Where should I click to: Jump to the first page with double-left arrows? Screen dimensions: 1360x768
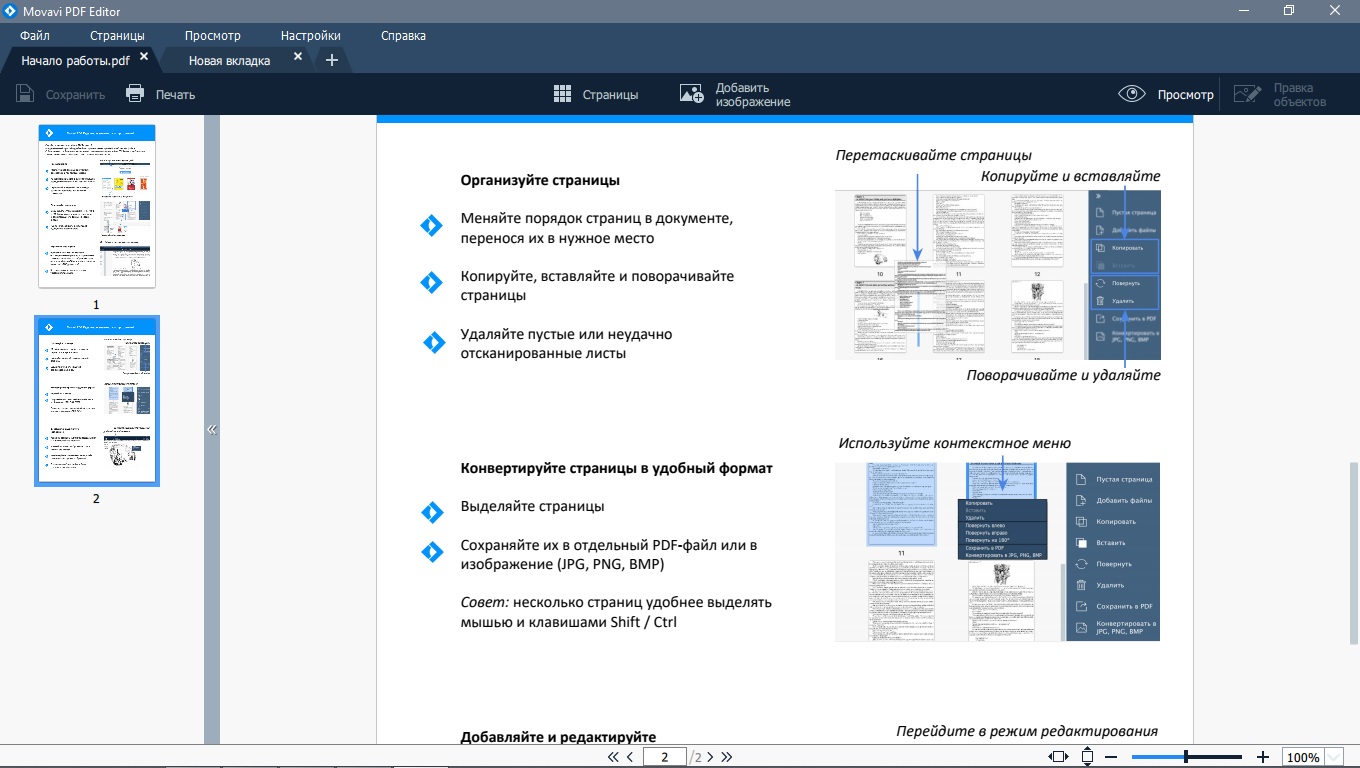[613, 757]
